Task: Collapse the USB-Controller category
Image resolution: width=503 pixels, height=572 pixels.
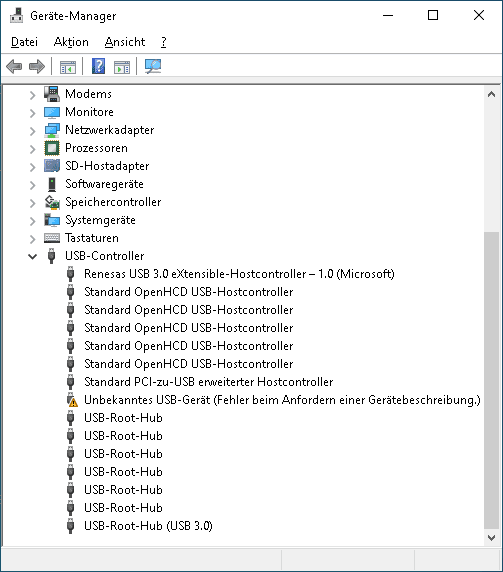Action: pyautogui.click(x=32, y=257)
